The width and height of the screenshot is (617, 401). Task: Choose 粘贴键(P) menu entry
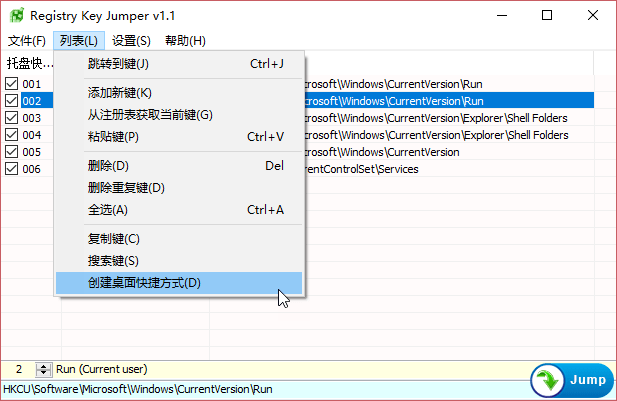pos(179,137)
